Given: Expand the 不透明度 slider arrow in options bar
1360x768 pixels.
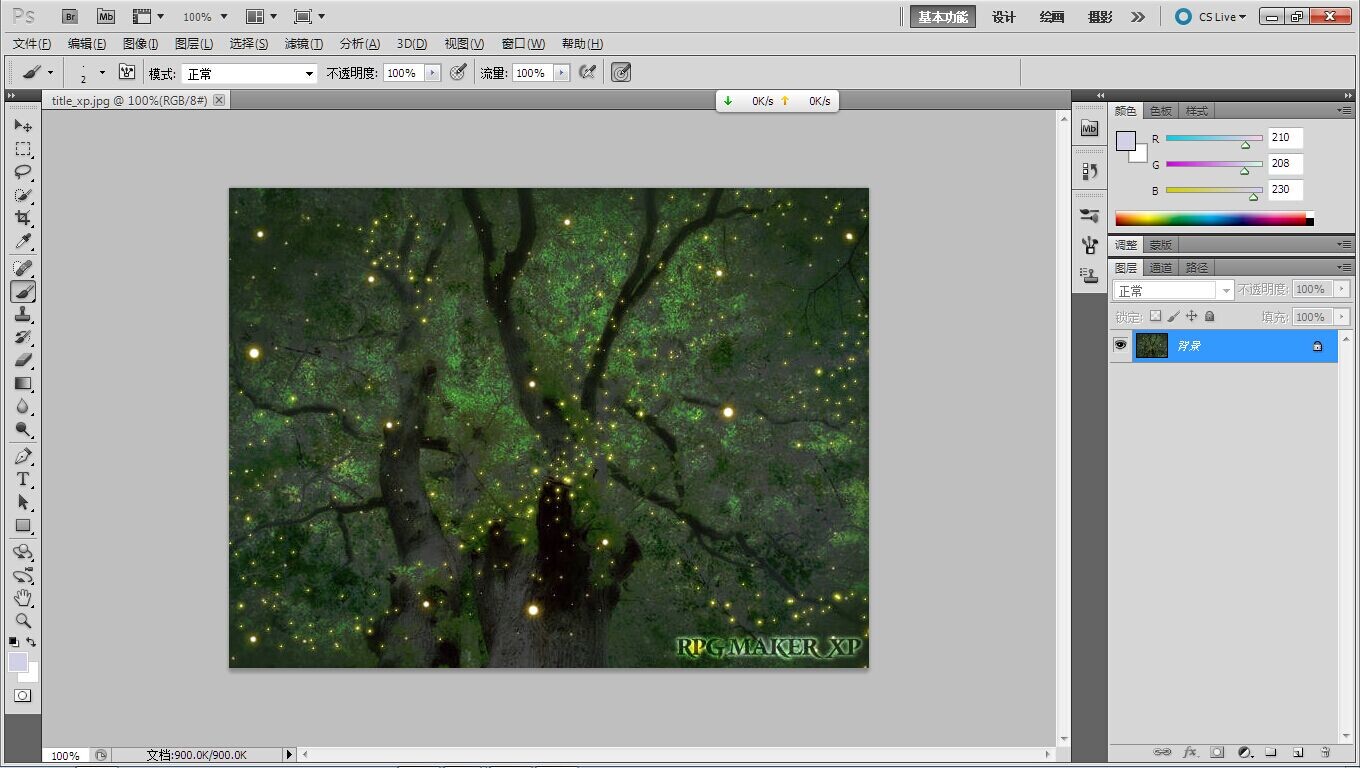Looking at the screenshot, I should click(433, 73).
